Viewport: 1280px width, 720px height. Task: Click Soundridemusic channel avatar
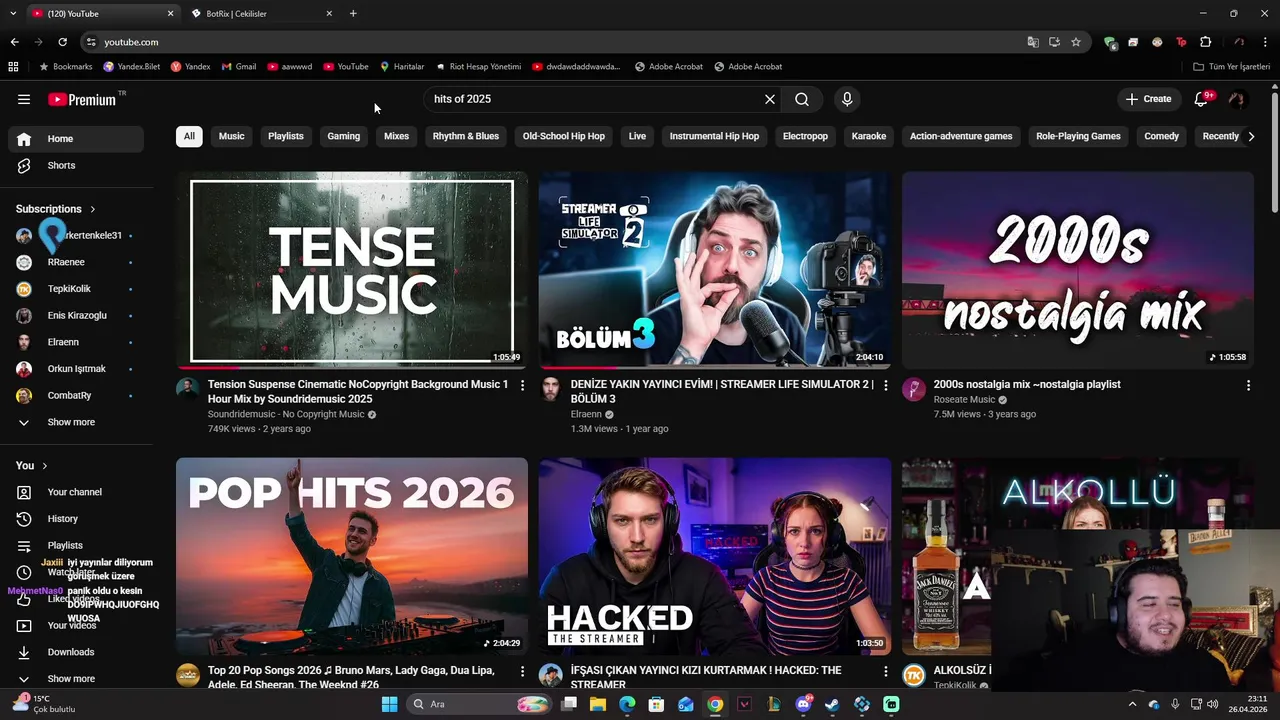click(188, 389)
